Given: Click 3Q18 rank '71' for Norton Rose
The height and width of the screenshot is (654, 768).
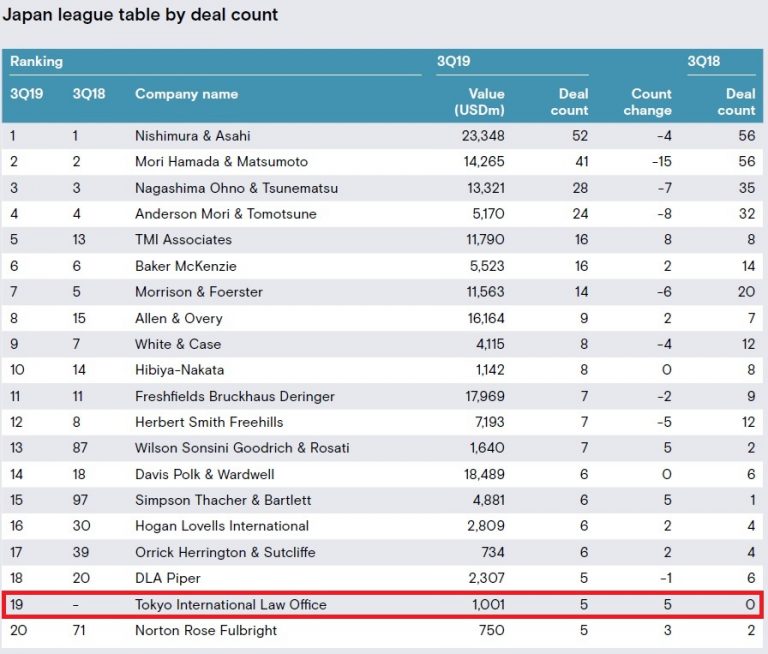Looking at the screenshot, I should click(79, 630).
